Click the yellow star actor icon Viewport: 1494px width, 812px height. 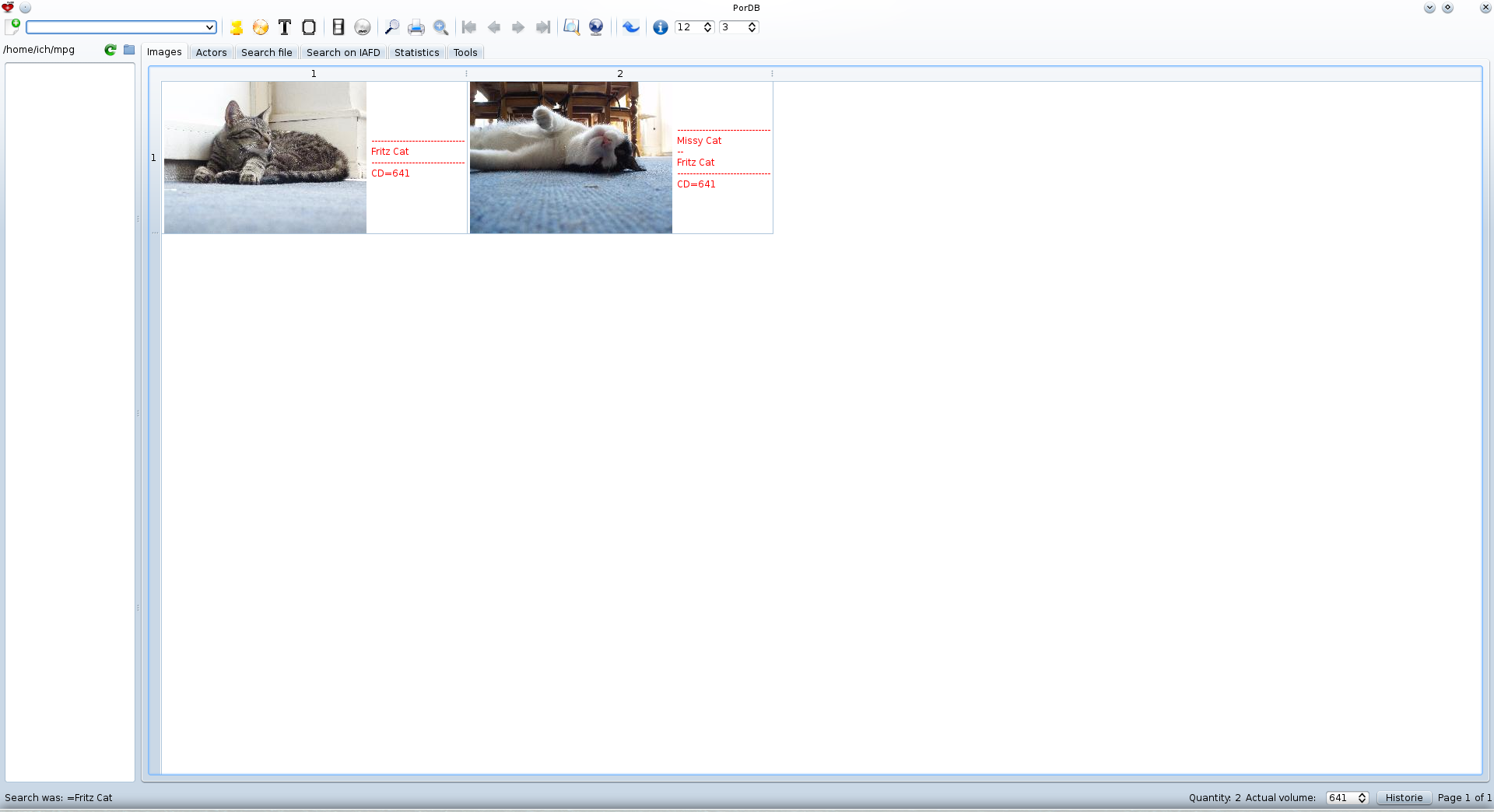tap(237, 27)
